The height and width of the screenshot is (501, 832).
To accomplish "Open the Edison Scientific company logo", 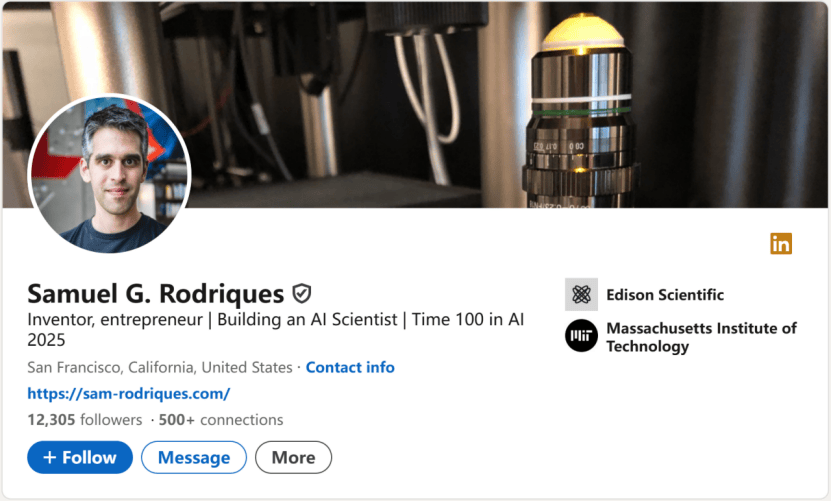I will (x=582, y=294).
